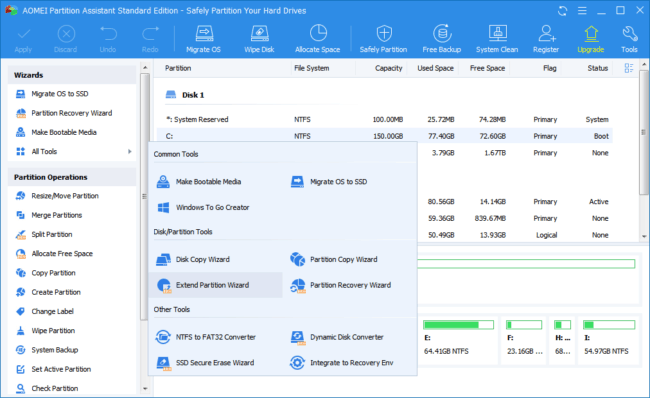Click the Disk 1 header row
650x398 pixels.
tap(185, 95)
